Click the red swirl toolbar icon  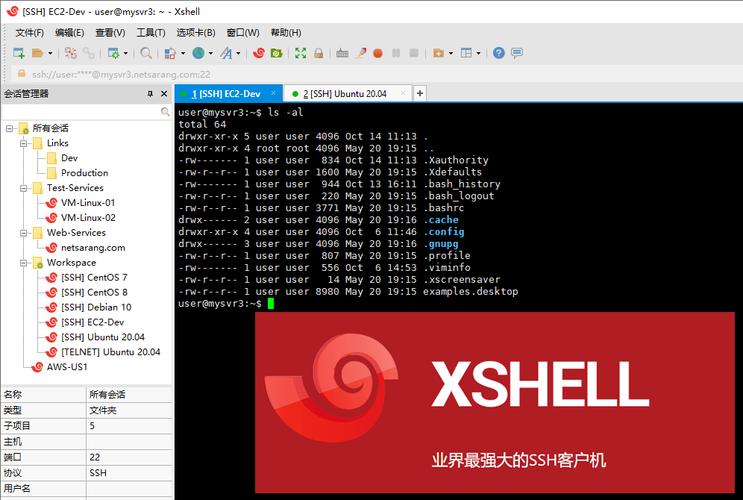coord(259,53)
